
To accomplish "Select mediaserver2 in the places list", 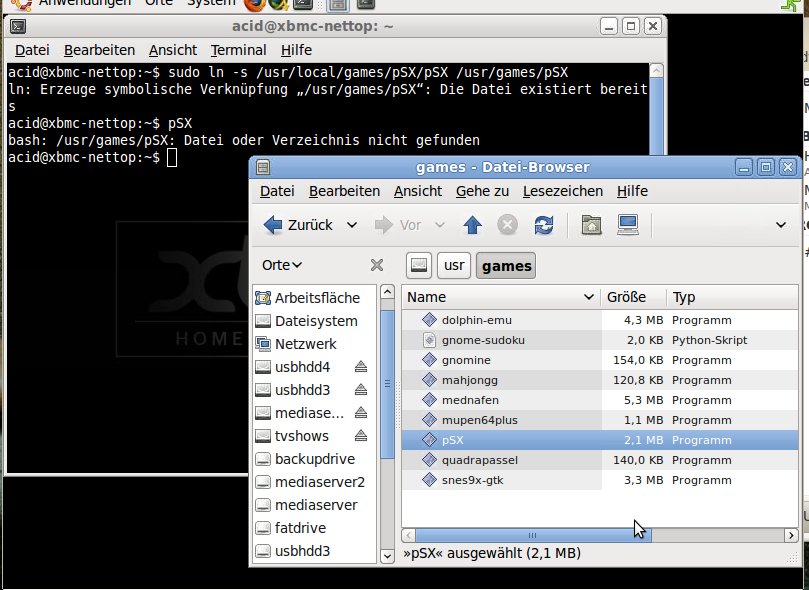I will click(x=315, y=482).
